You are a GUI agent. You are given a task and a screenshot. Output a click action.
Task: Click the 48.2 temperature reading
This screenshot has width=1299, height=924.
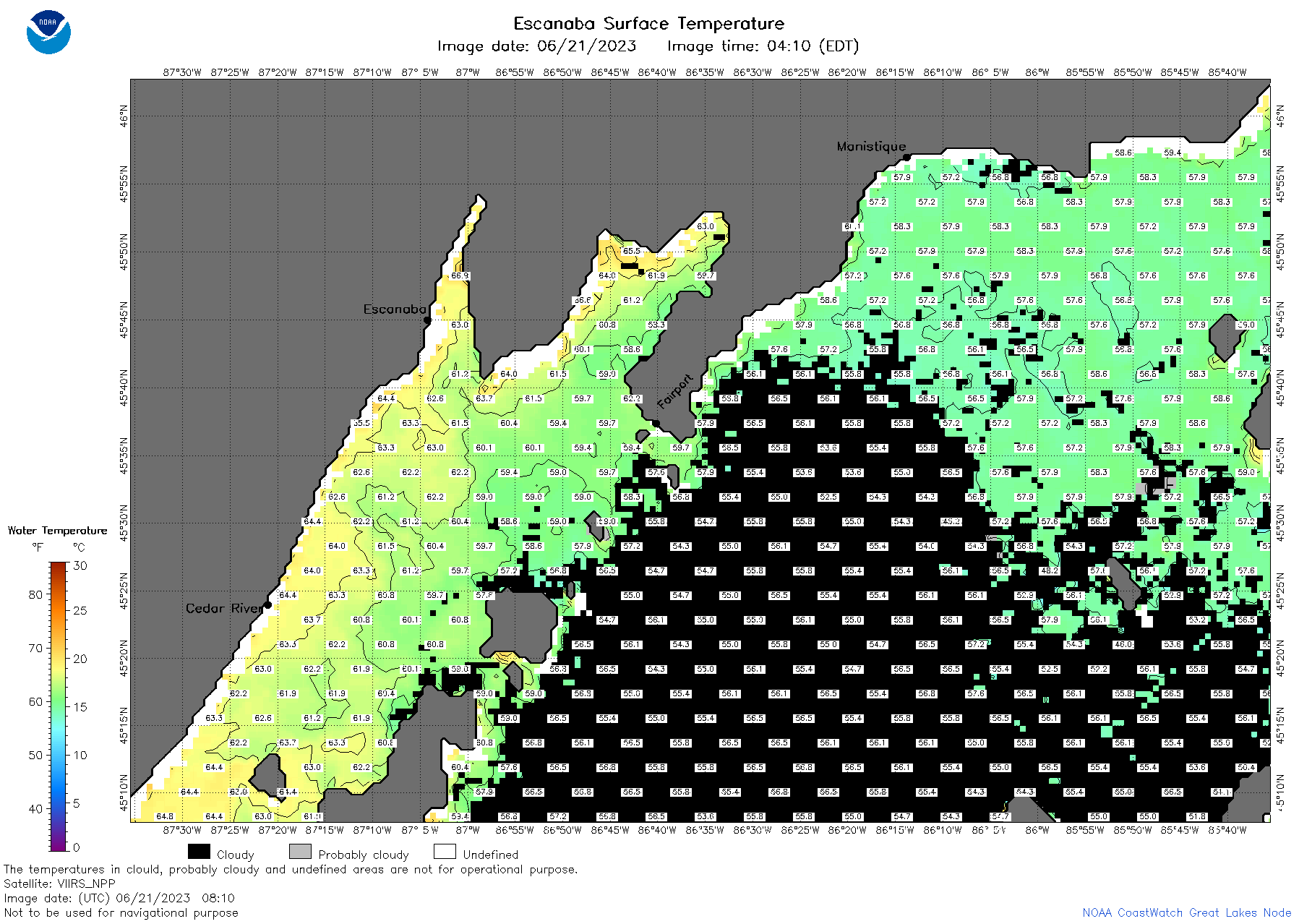tap(1050, 570)
